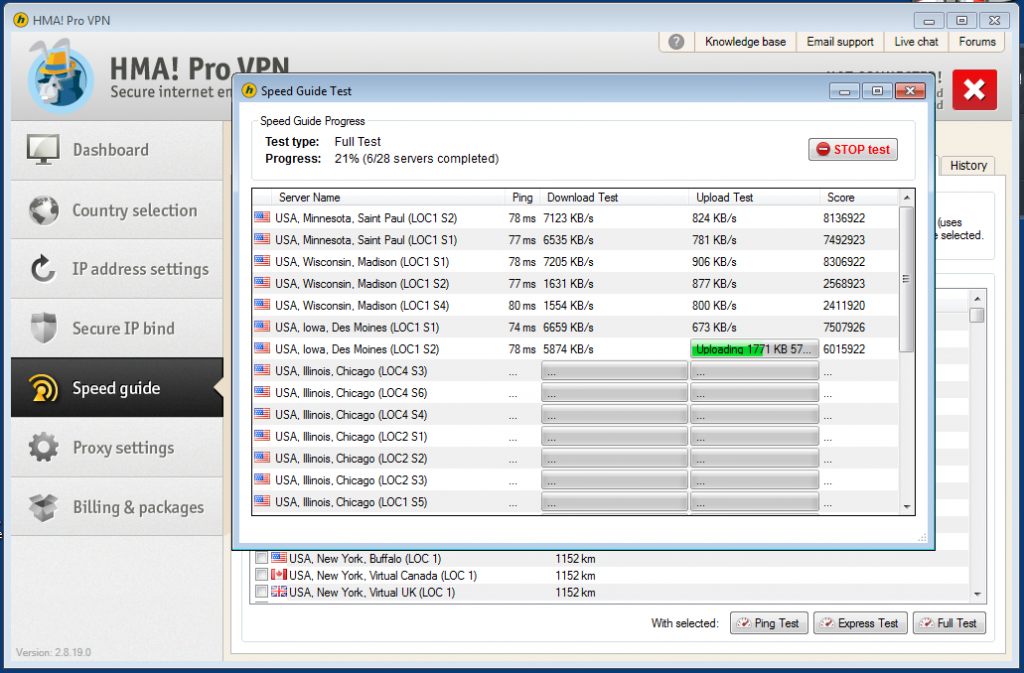Start a Live chat
Viewport: 1024px width, 673px height.
point(916,42)
